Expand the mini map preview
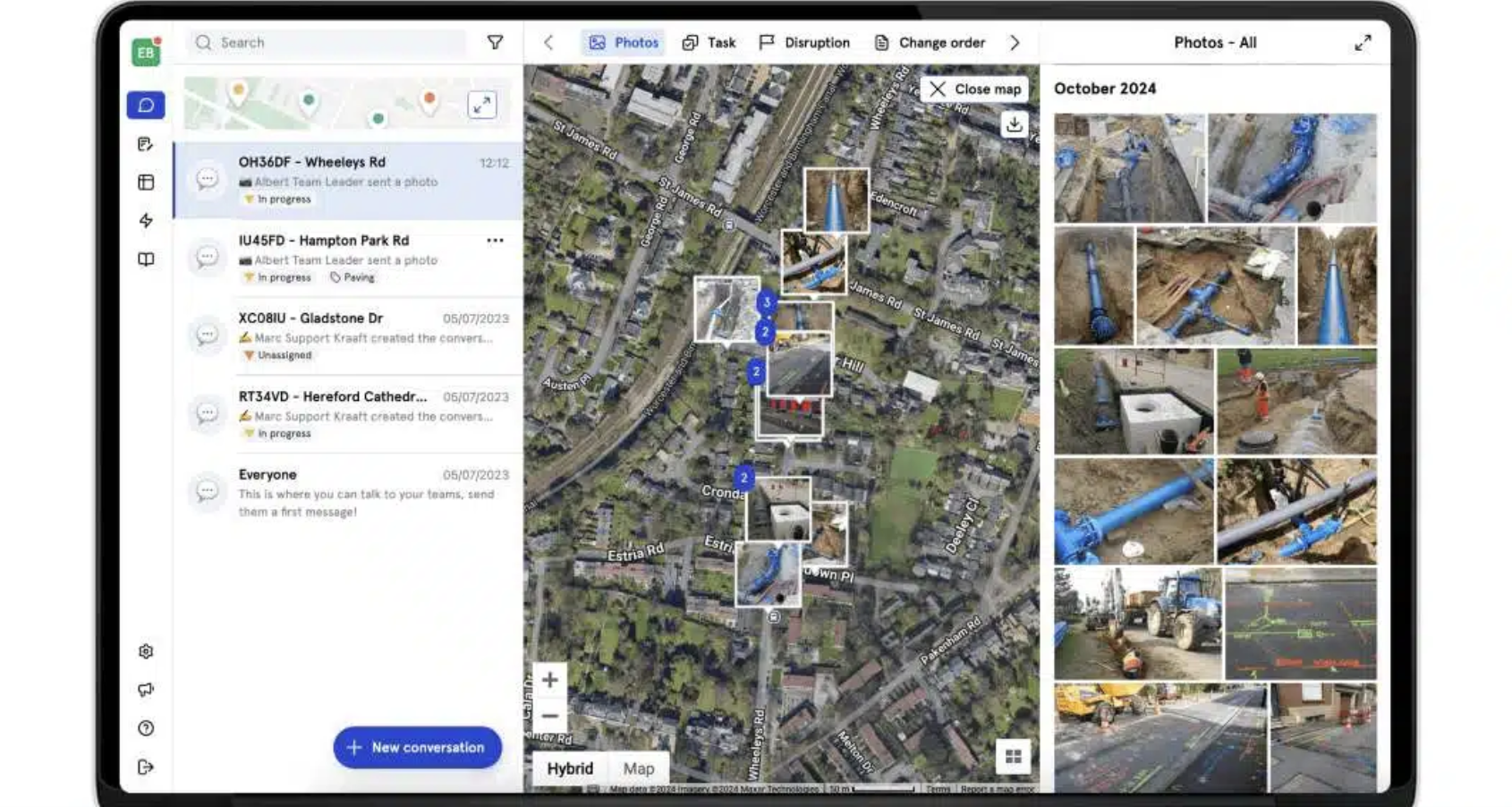This screenshot has height=807, width=1512. pos(482,105)
